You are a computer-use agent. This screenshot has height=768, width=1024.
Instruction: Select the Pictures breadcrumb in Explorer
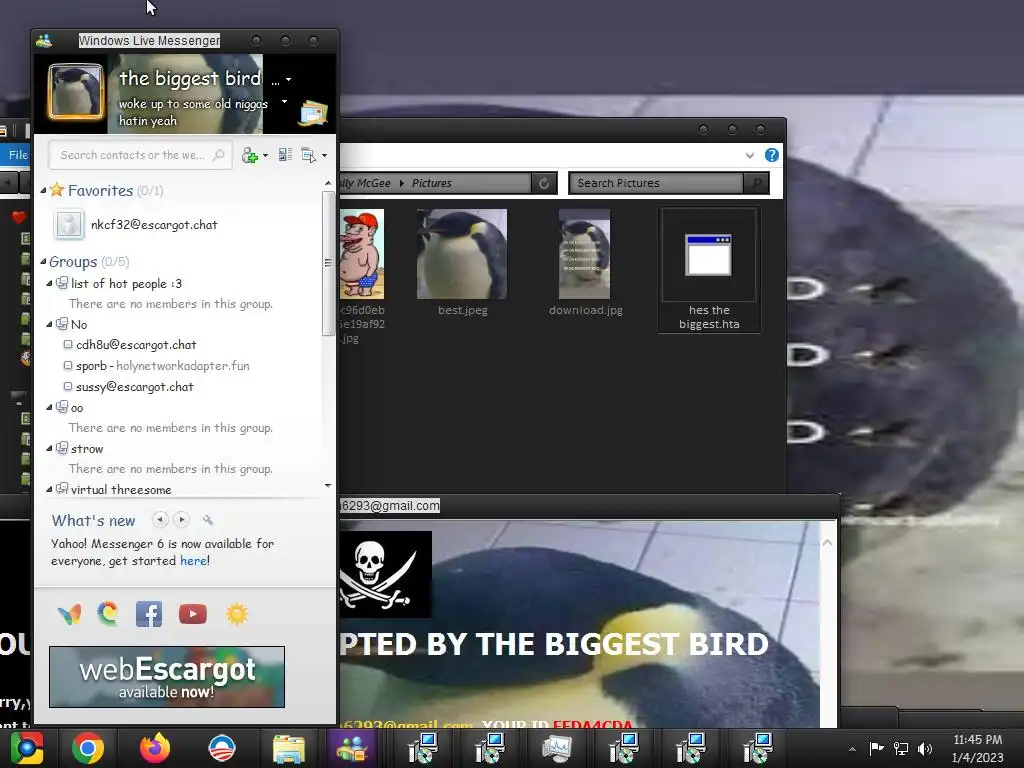[x=432, y=184]
